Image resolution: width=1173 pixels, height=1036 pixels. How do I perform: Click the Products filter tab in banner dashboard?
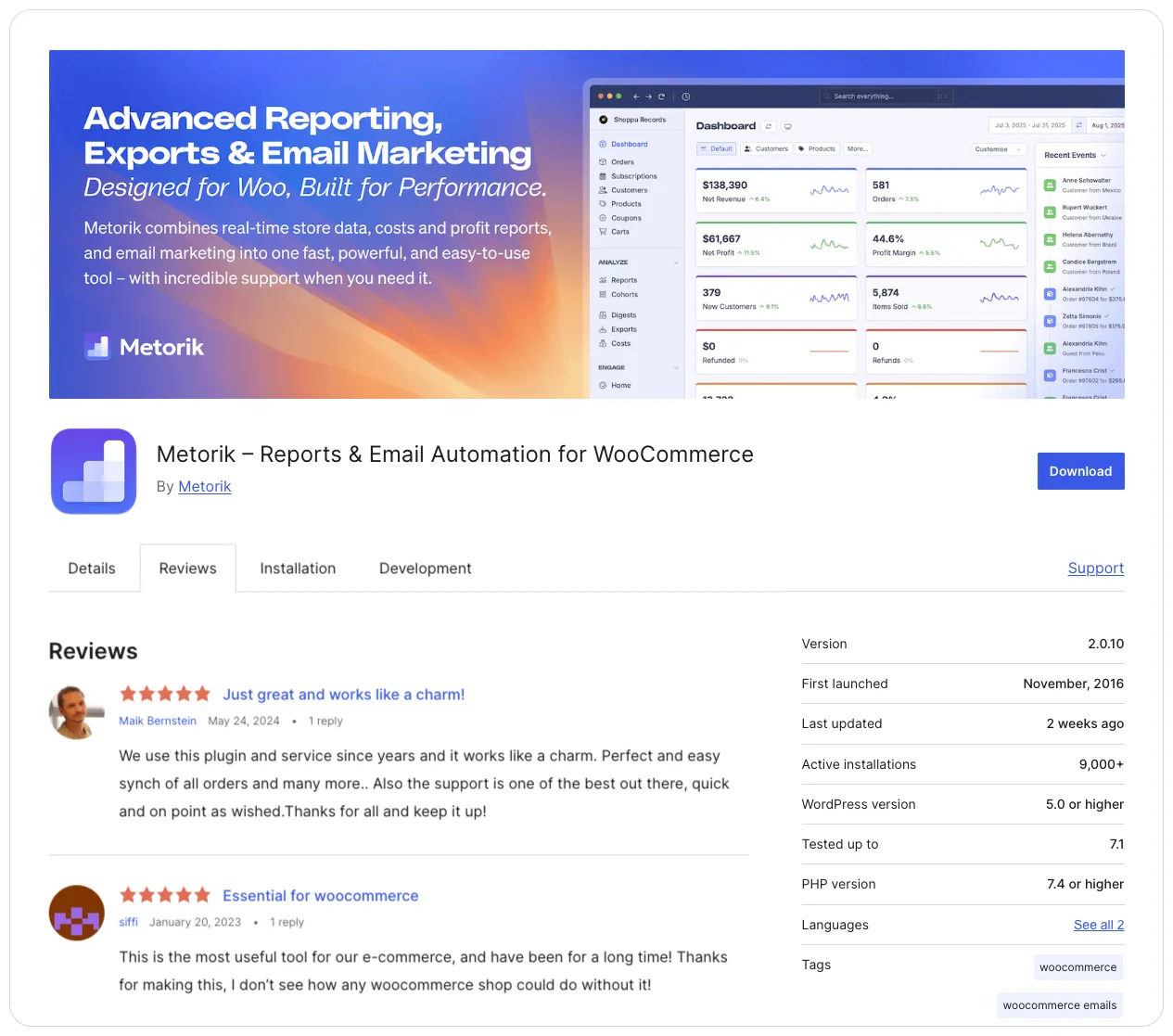pyautogui.click(x=817, y=148)
